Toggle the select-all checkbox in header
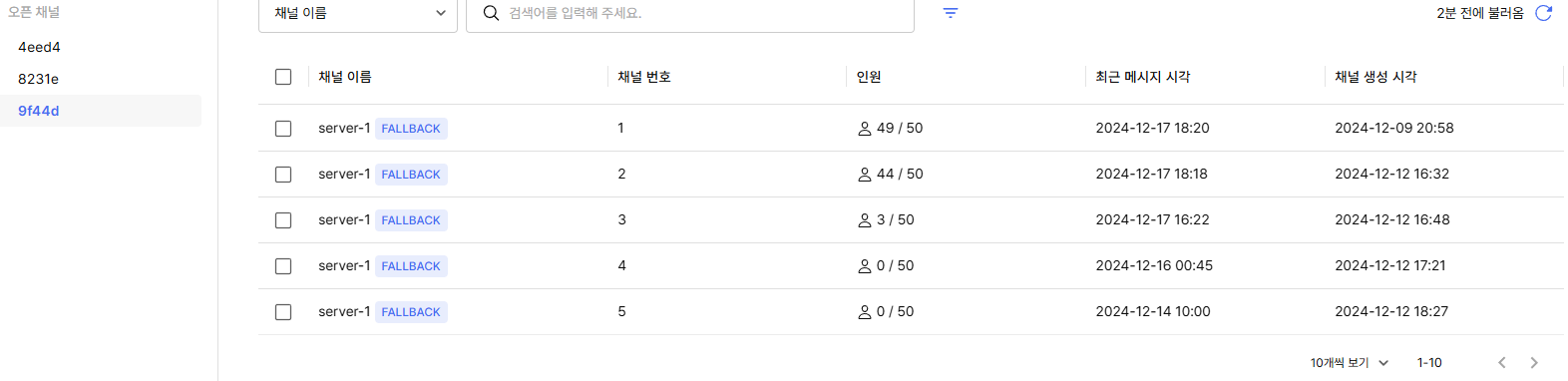This screenshot has width=1568, height=381. click(x=283, y=77)
